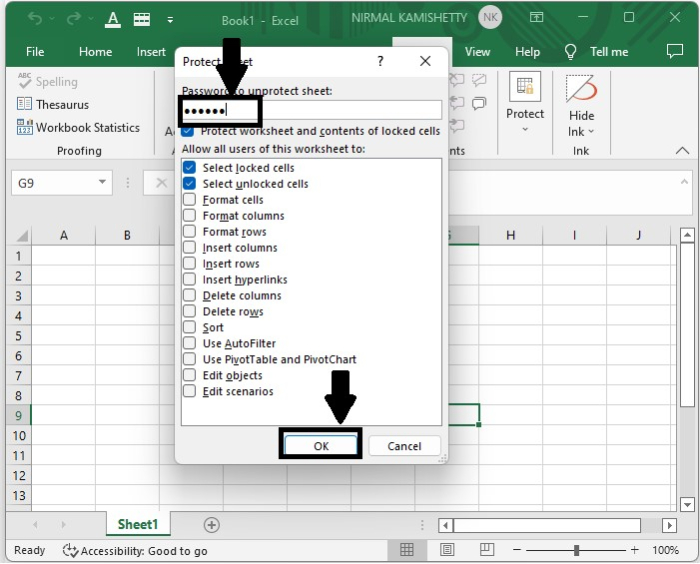700x564 pixels.
Task: Click the password to unprotect sheet field
Action: pyautogui.click(x=311, y=110)
